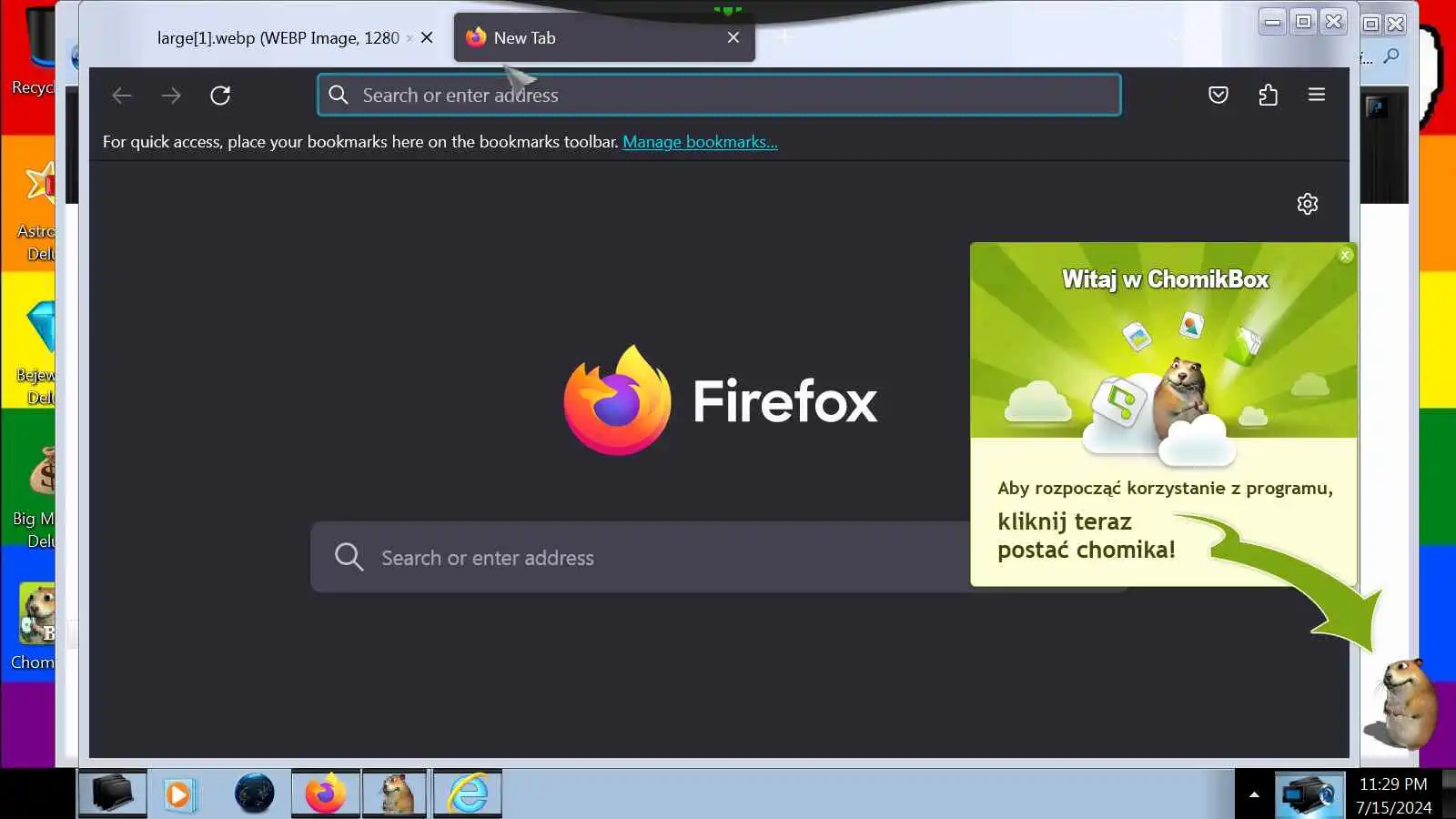Reload the current Firefox page
Viewport: 1456px width, 819px height.
tap(220, 96)
